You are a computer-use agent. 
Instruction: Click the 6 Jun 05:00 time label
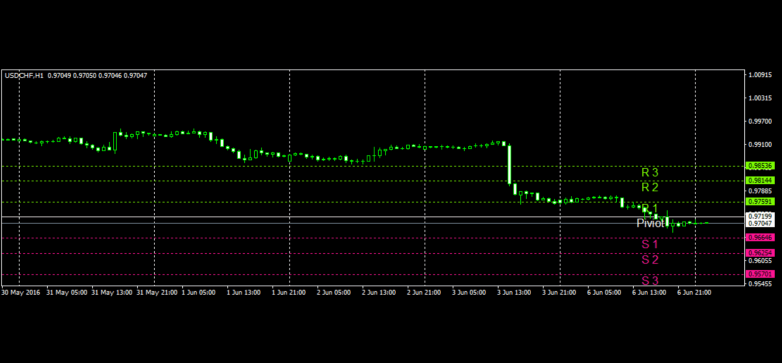[604, 293]
